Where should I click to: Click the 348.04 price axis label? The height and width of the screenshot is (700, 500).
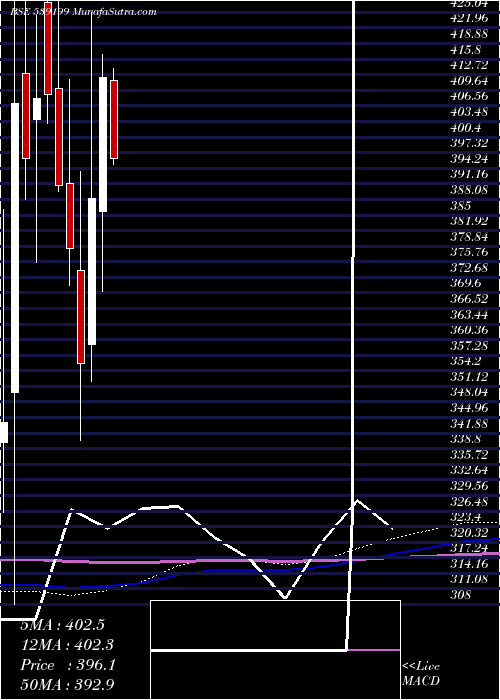468,392
